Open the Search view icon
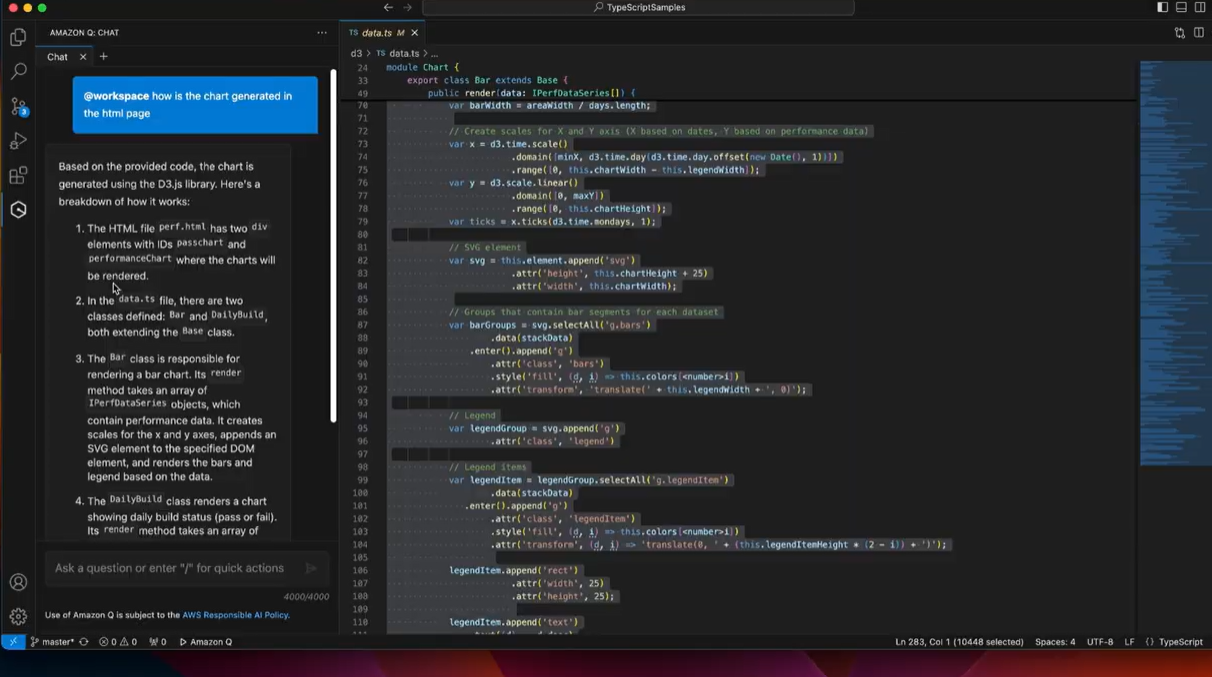 [x=18, y=71]
